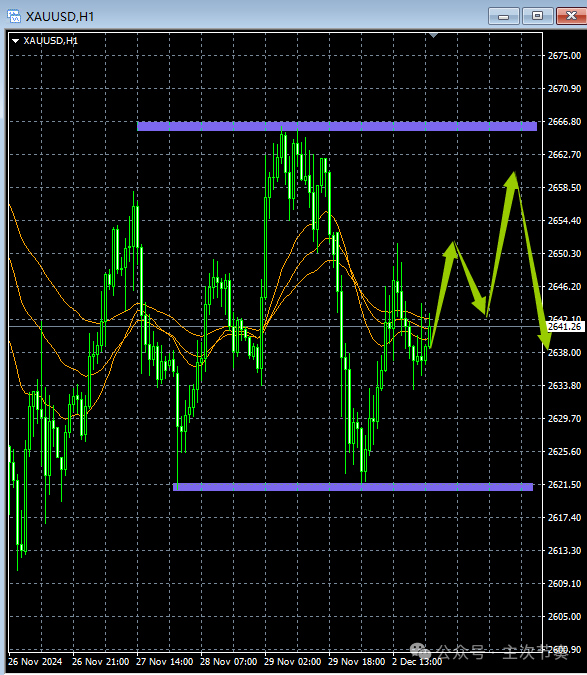Close the XAUUSD chart window
This screenshot has height=675, width=587.
571,16
